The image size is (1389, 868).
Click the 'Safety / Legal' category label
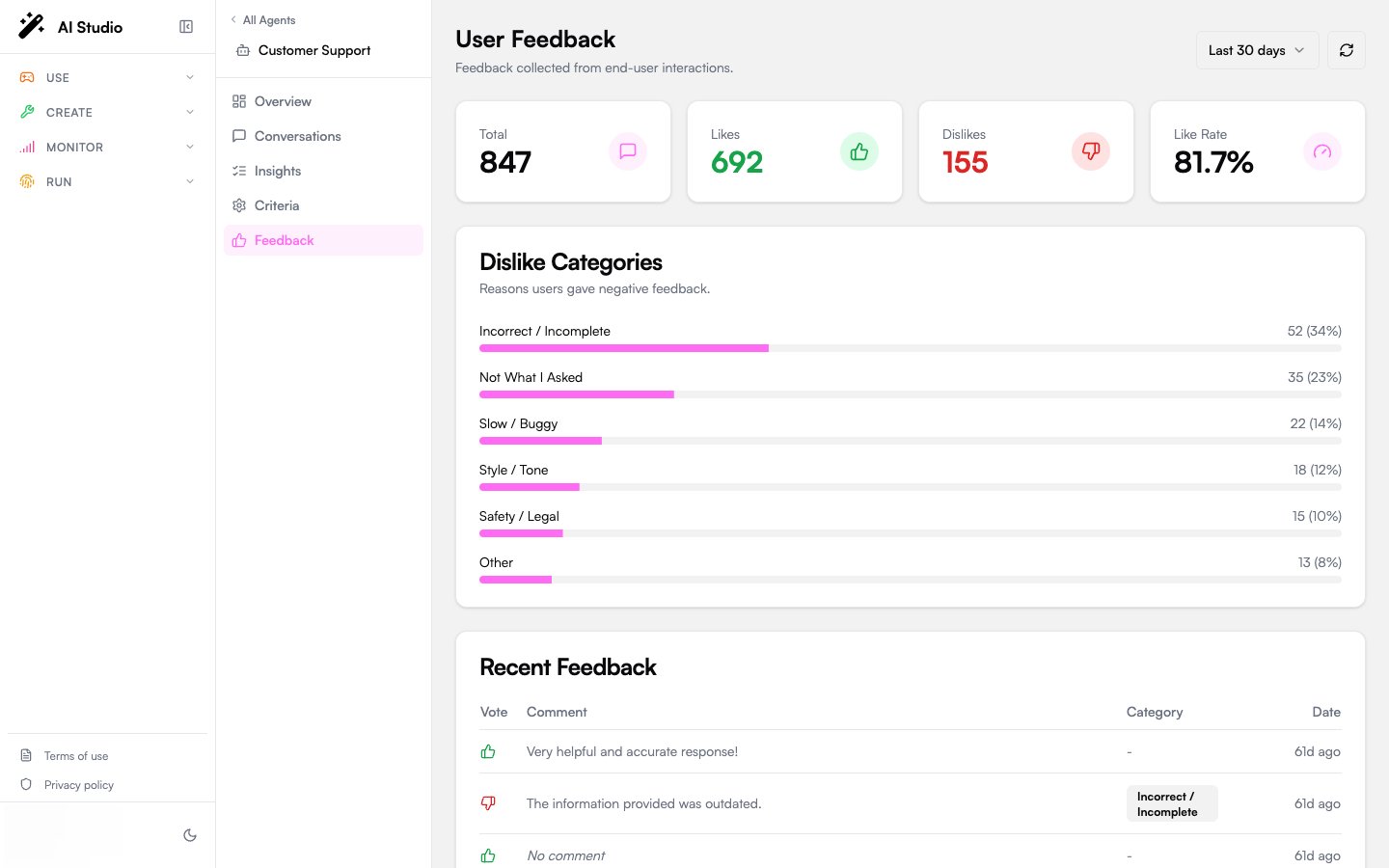coord(519,516)
